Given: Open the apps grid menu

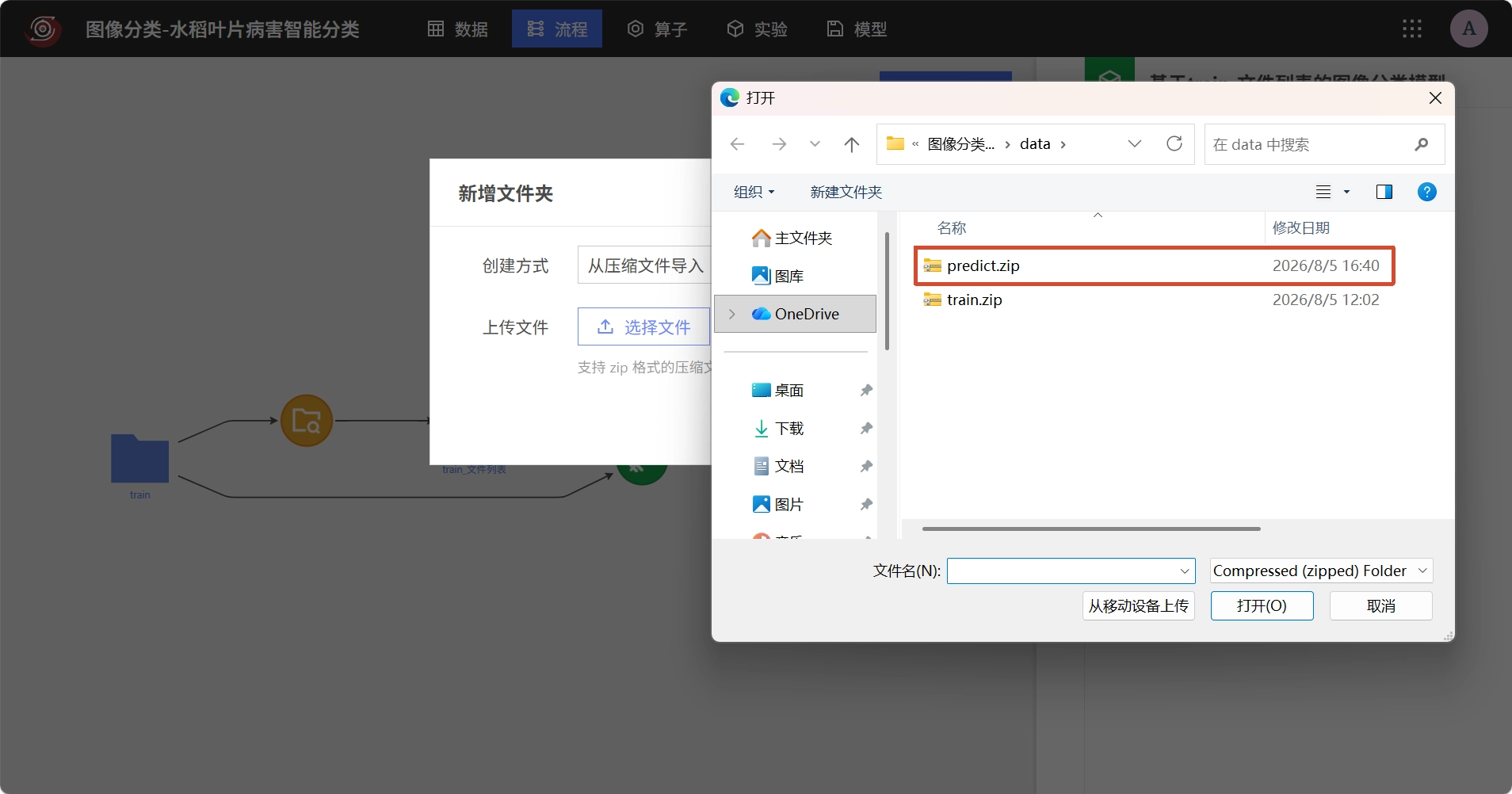Looking at the screenshot, I should [1411, 29].
